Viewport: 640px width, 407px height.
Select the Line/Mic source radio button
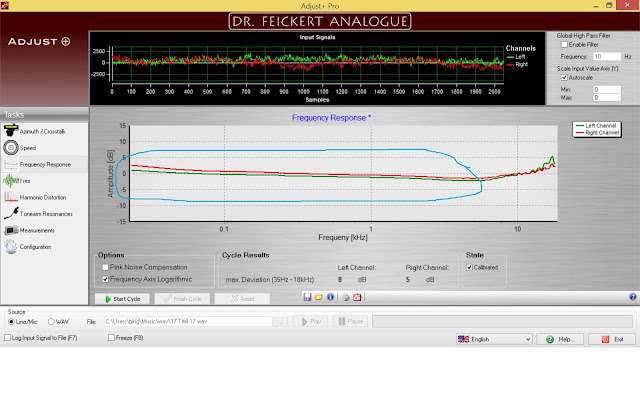[x=11, y=322]
